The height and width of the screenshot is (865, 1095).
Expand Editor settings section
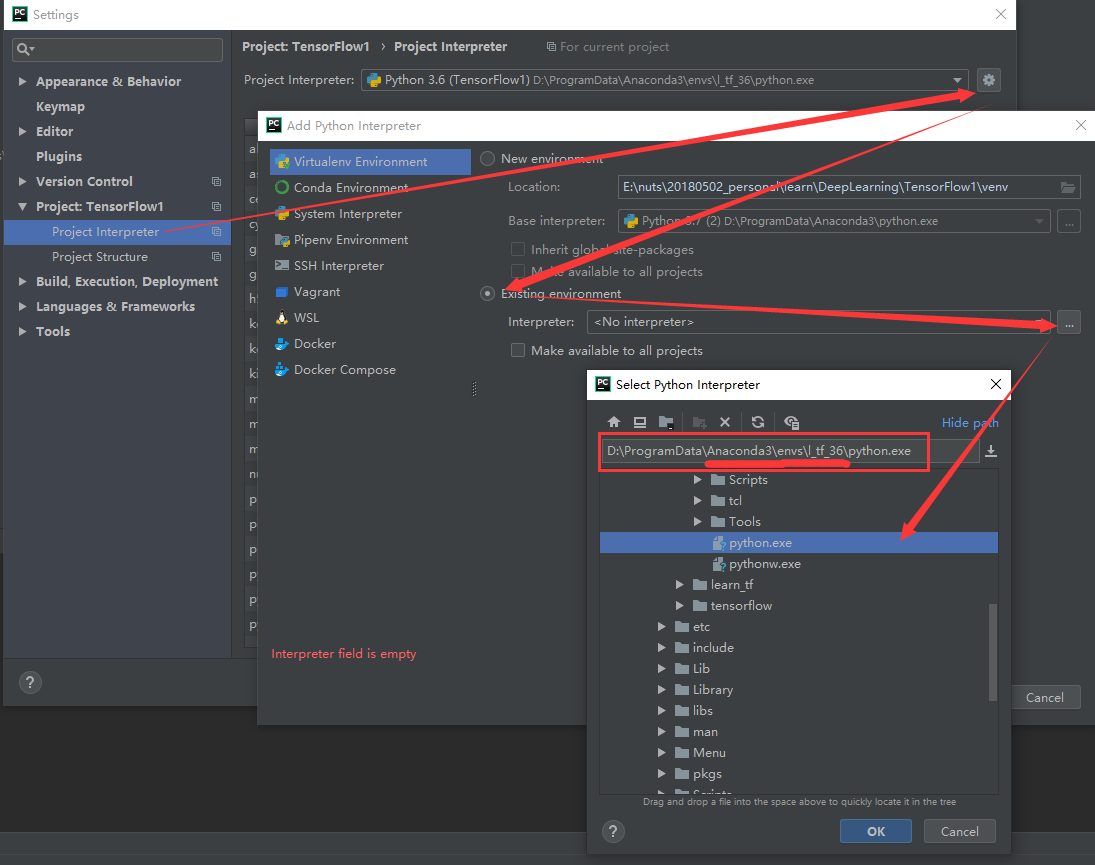(x=22, y=131)
